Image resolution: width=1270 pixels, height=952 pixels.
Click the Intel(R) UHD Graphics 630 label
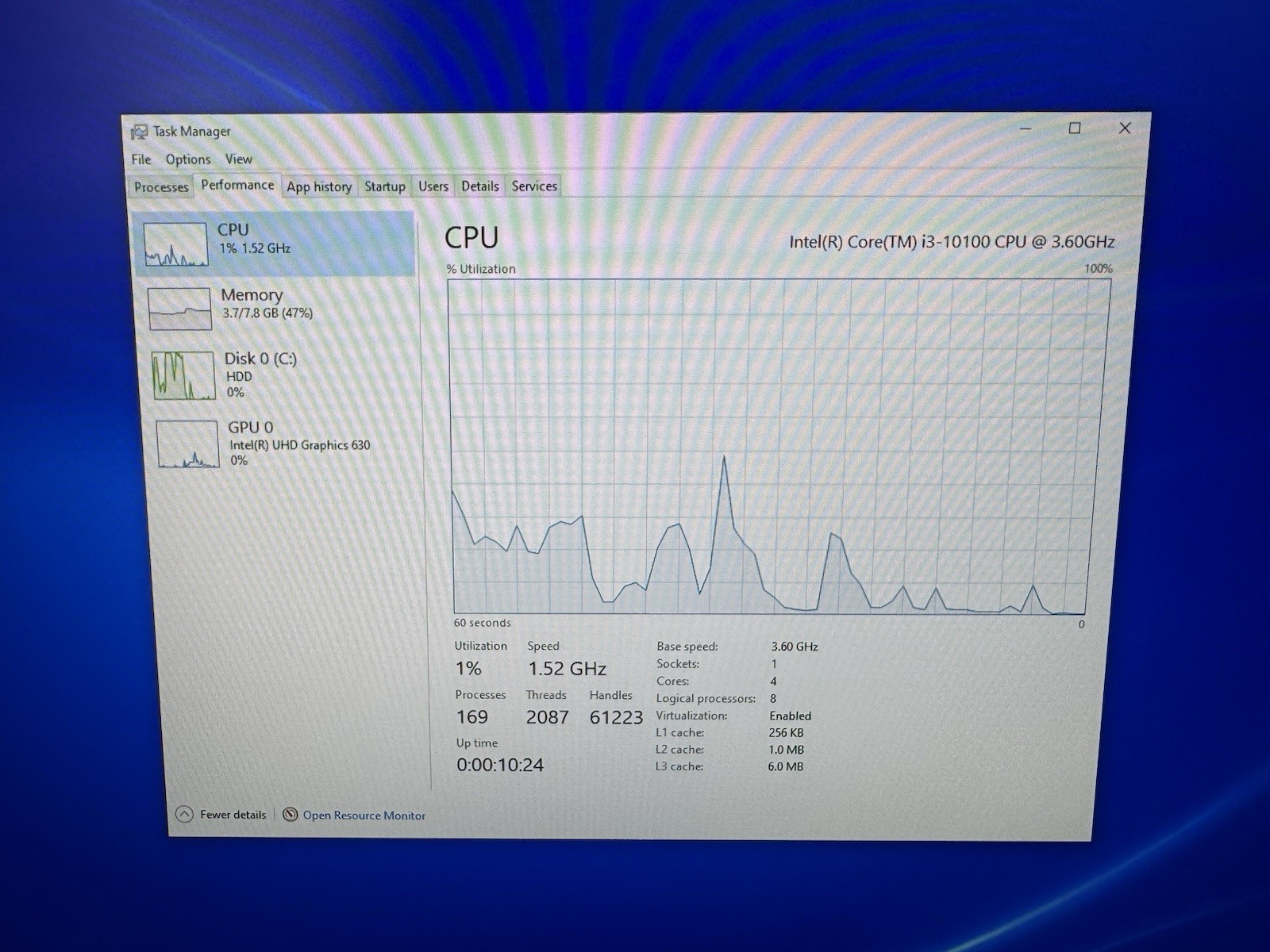pos(300,446)
